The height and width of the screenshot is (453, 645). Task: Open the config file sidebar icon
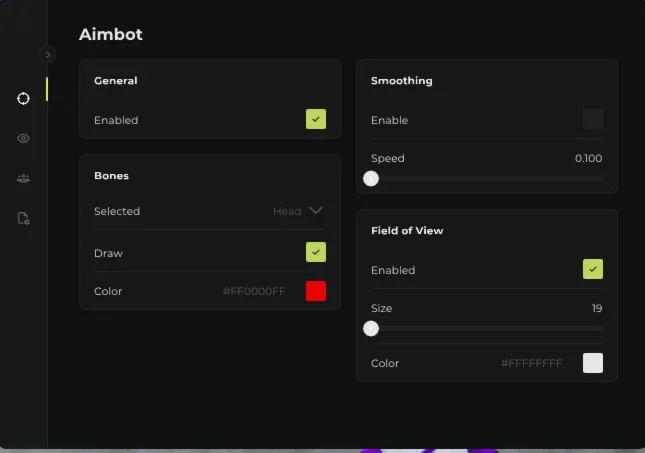click(23, 218)
